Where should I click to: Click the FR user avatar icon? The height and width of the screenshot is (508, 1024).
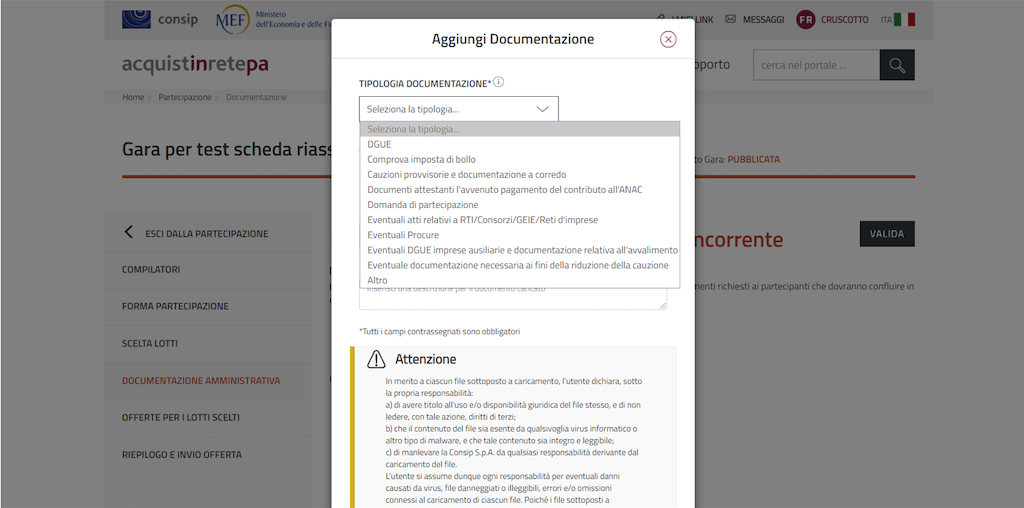pos(805,19)
